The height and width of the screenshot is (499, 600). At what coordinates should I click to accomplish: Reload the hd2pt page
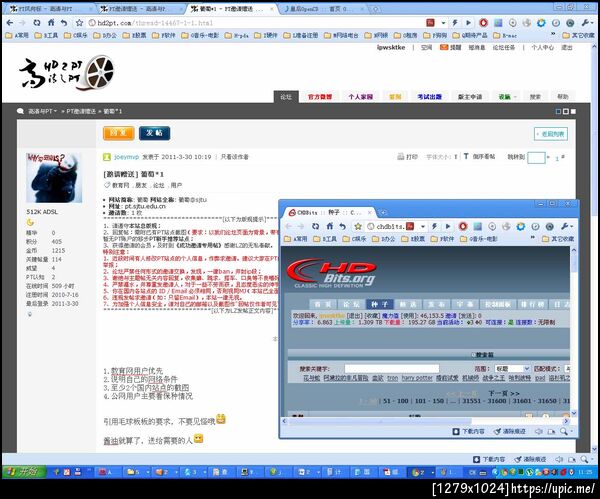37,23
